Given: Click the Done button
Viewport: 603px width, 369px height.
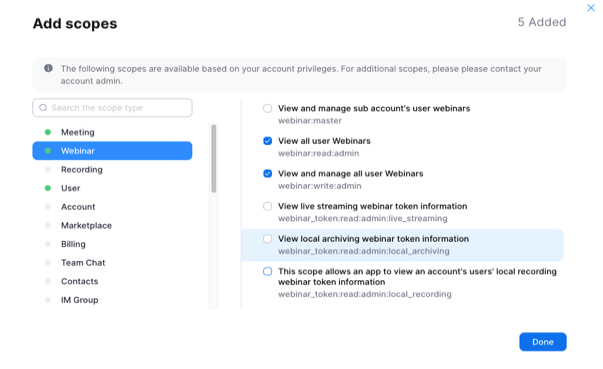Looking at the screenshot, I should [x=543, y=342].
